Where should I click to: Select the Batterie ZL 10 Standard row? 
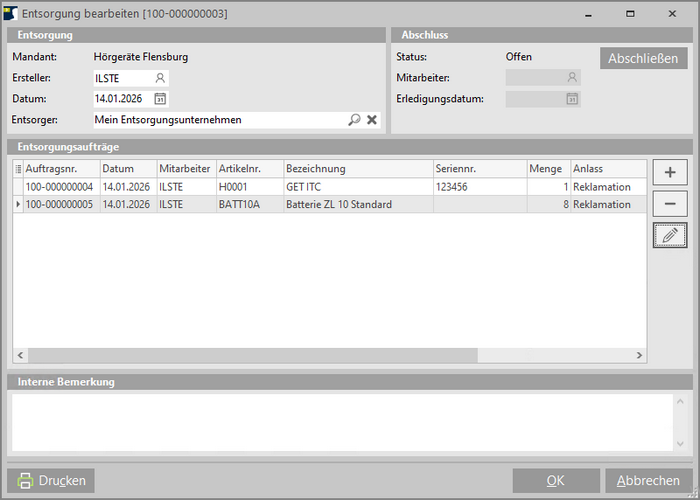pos(338,205)
